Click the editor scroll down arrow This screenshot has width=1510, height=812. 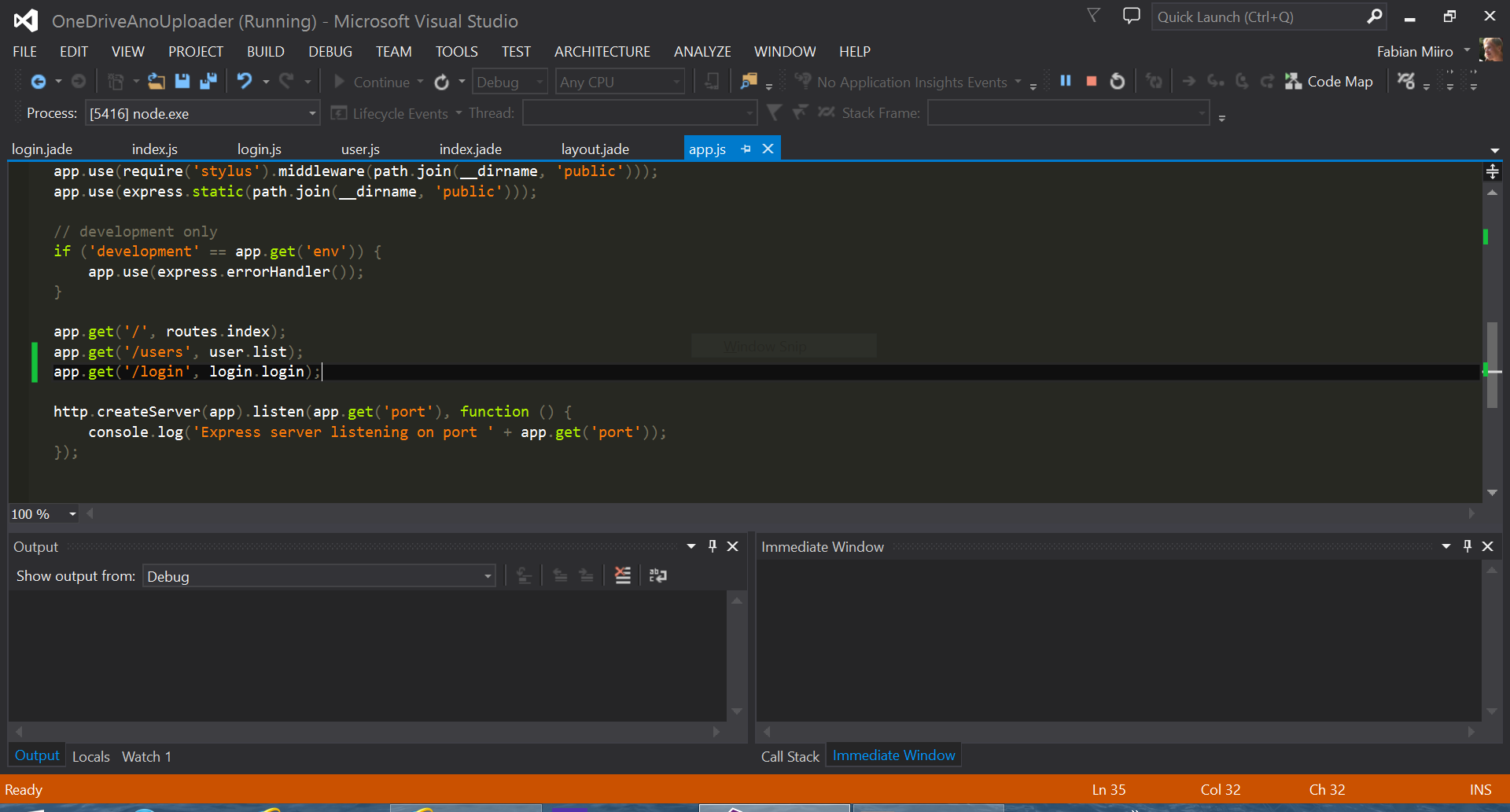click(x=1492, y=493)
